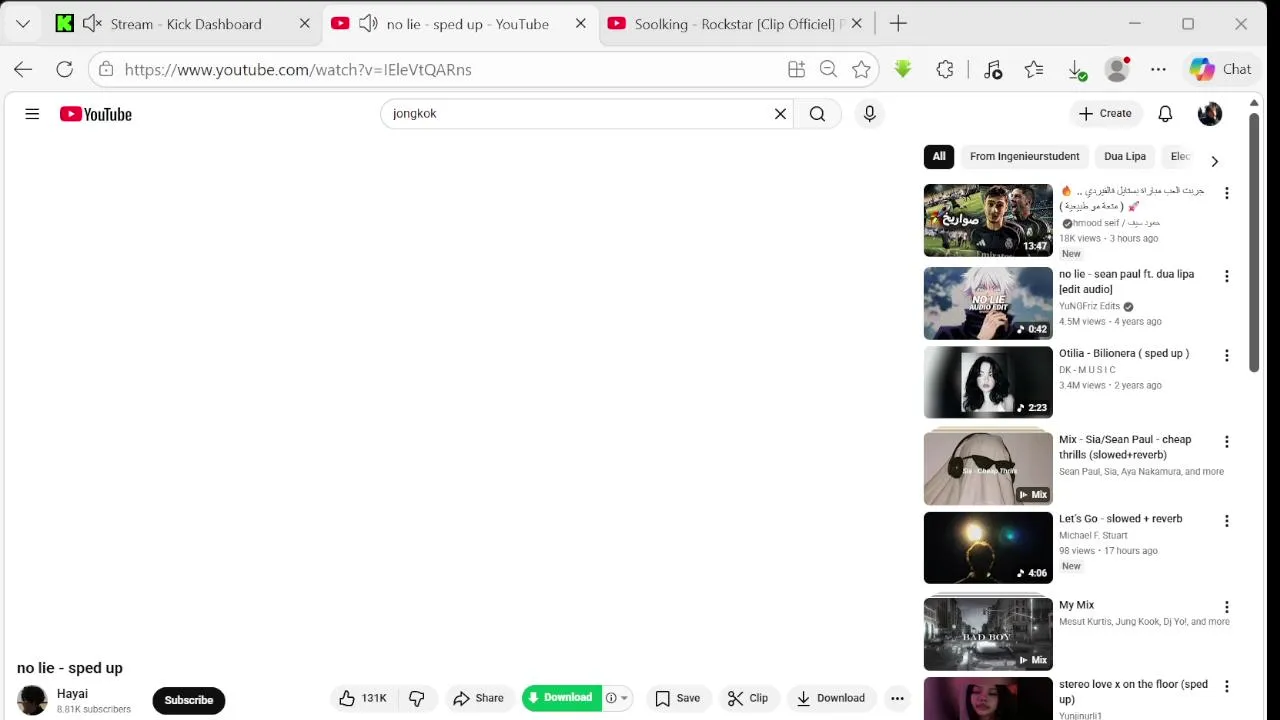Open the favorites list star icon in the toolbar
1280x720 pixels.
(1034, 69)
